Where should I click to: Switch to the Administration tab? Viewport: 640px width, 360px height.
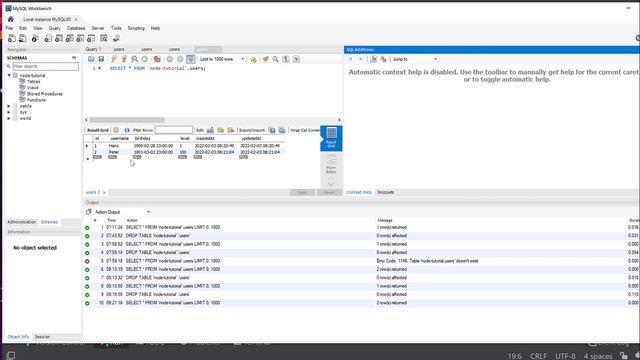point(22,222)
